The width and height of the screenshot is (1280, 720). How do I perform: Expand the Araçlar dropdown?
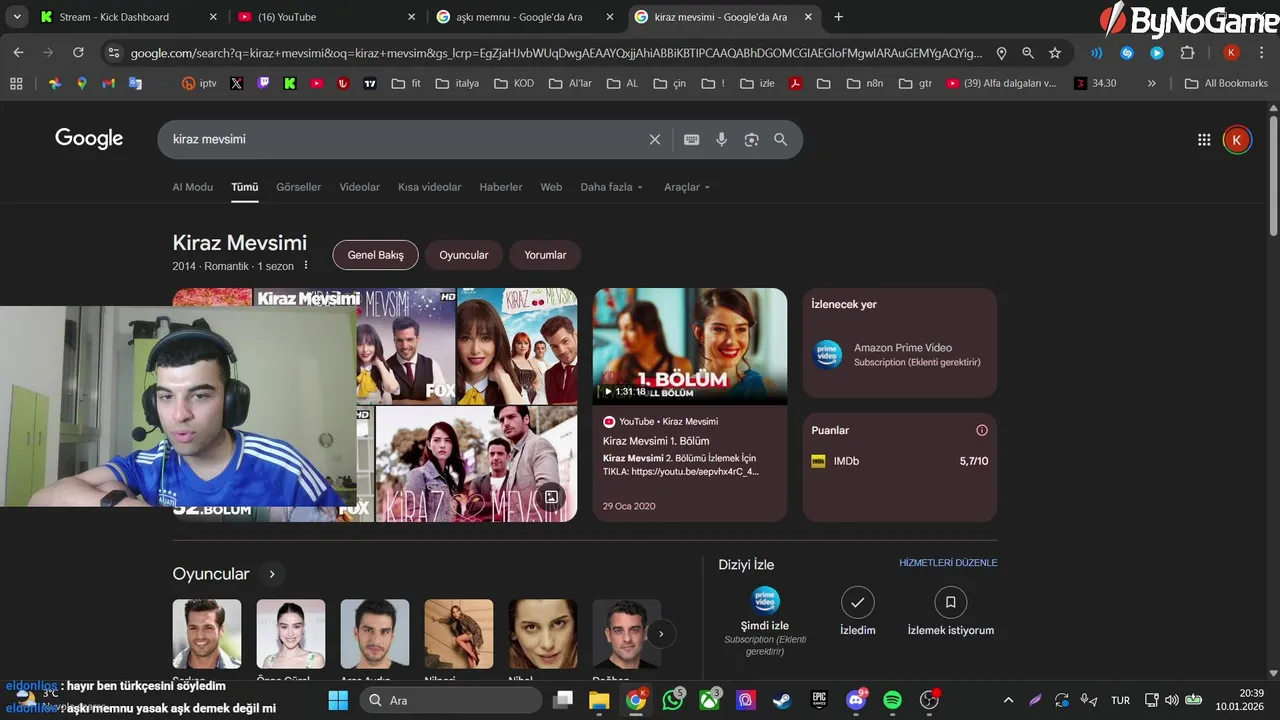tap(687, 187)
